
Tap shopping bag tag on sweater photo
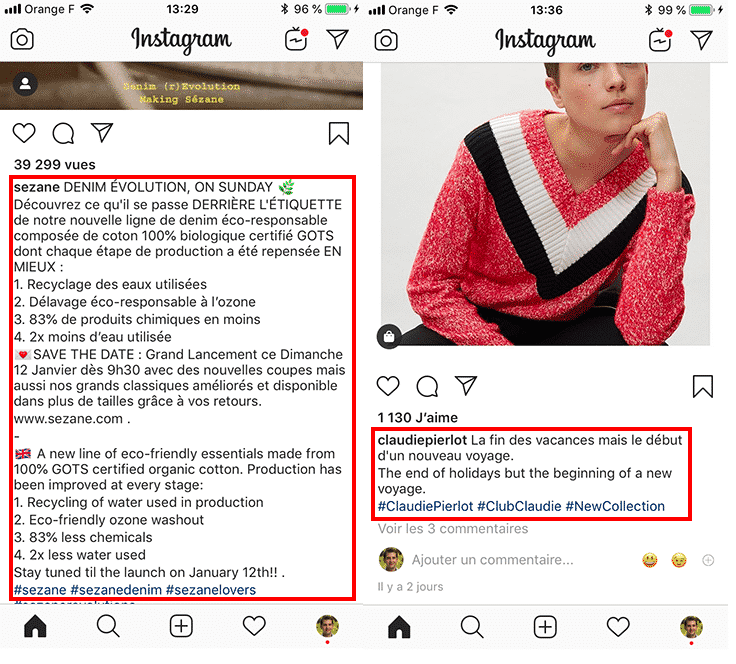(x=389, y=336)
